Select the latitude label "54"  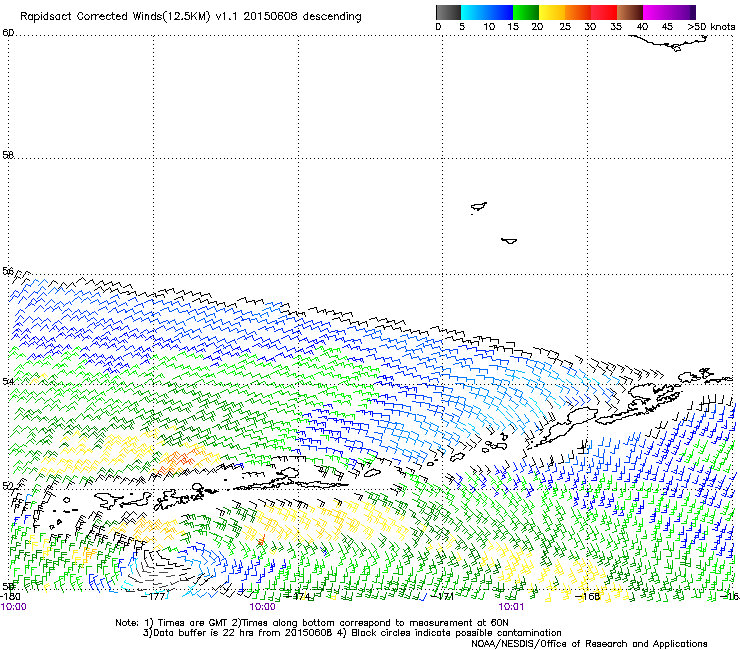[8, 381]
